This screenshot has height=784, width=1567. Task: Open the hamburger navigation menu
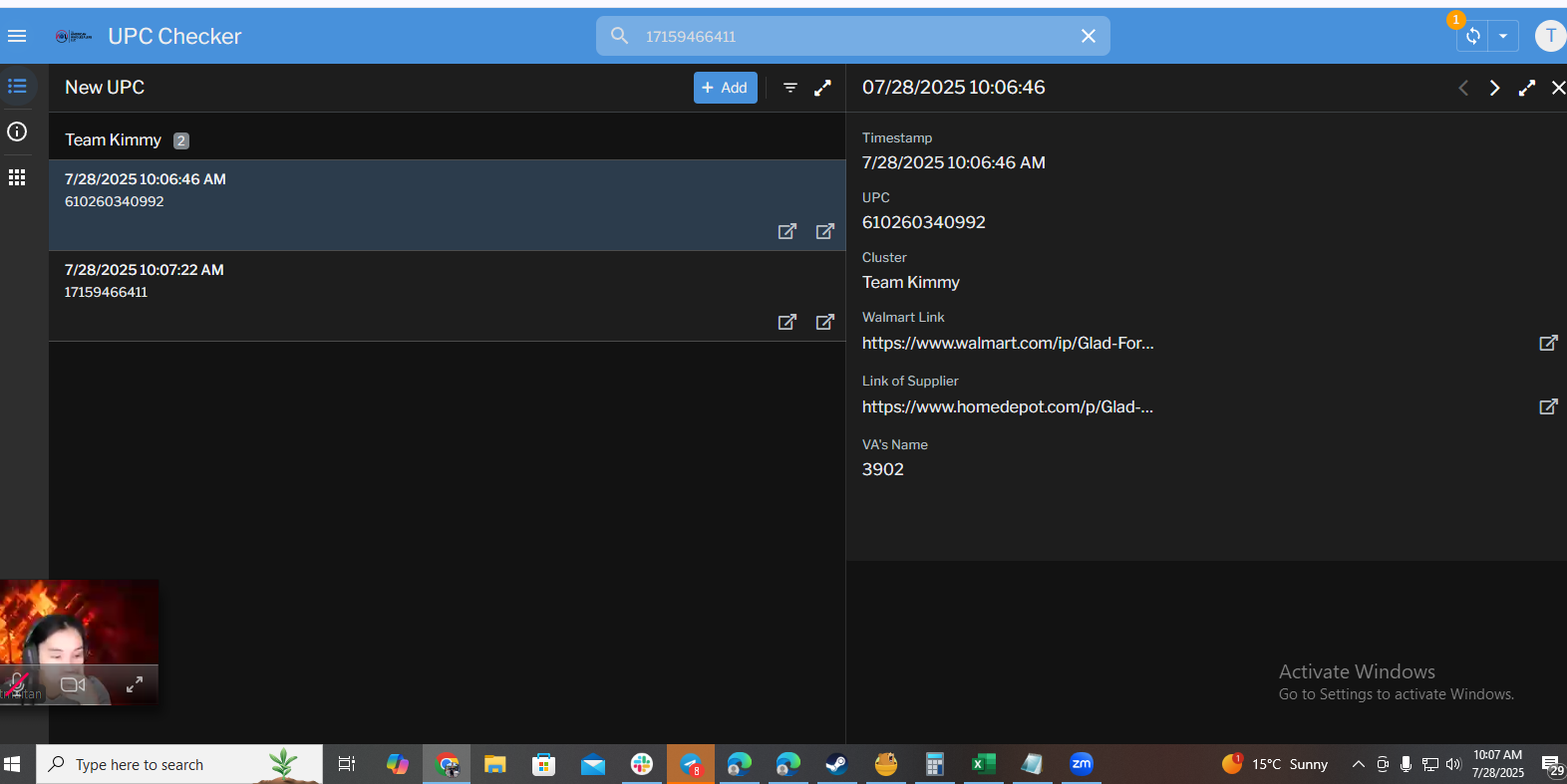(x=17, y=36)
